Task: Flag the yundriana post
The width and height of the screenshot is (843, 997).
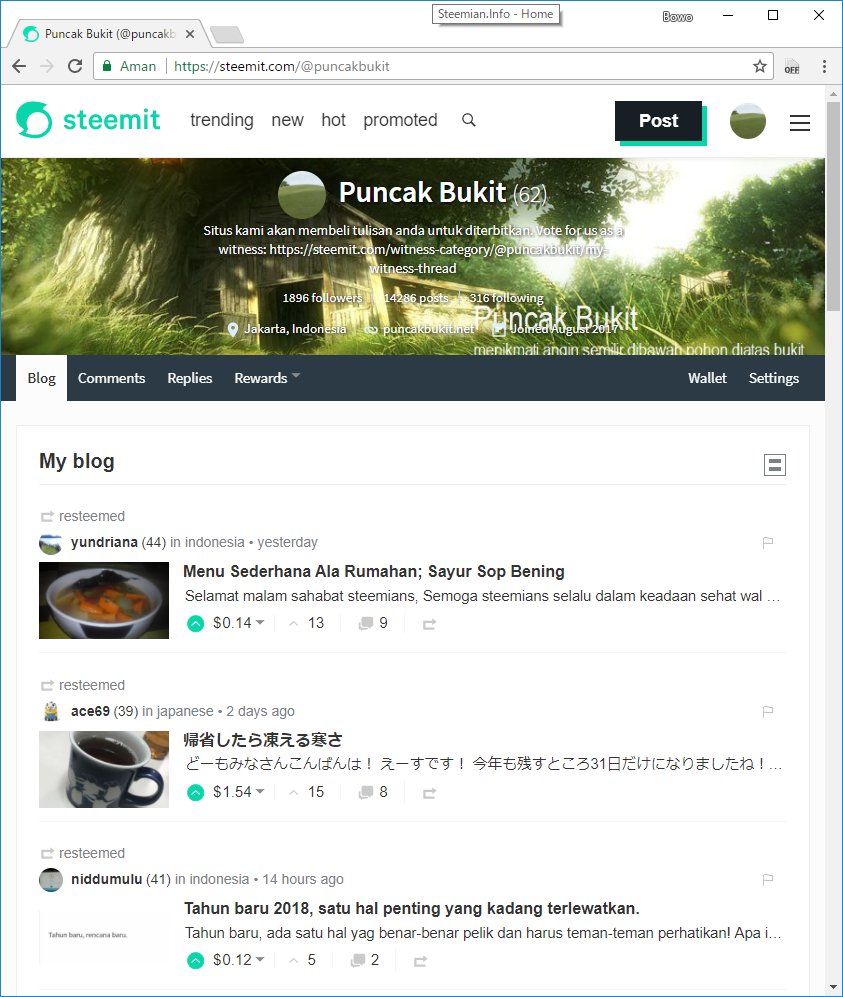Action: pos(768,542)
